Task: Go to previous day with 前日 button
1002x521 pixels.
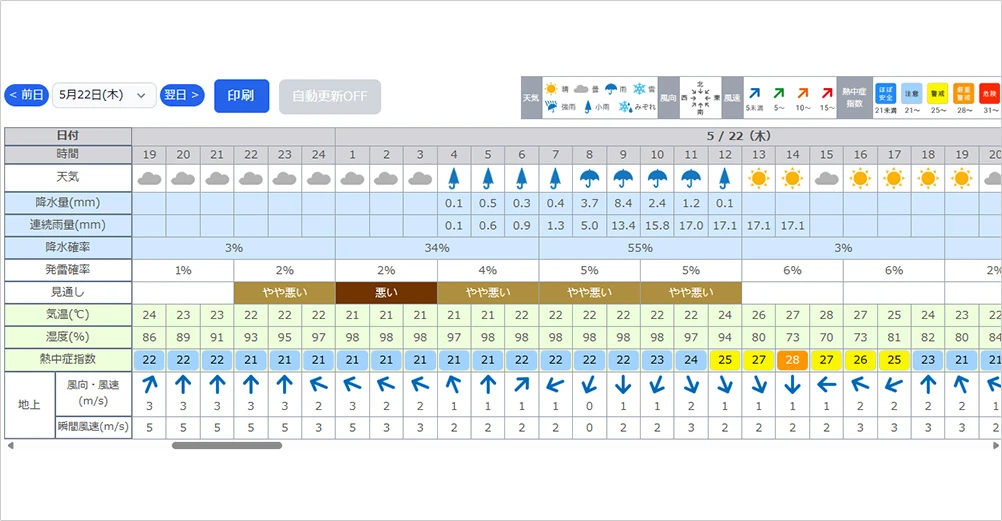Action: coord(26,95)
